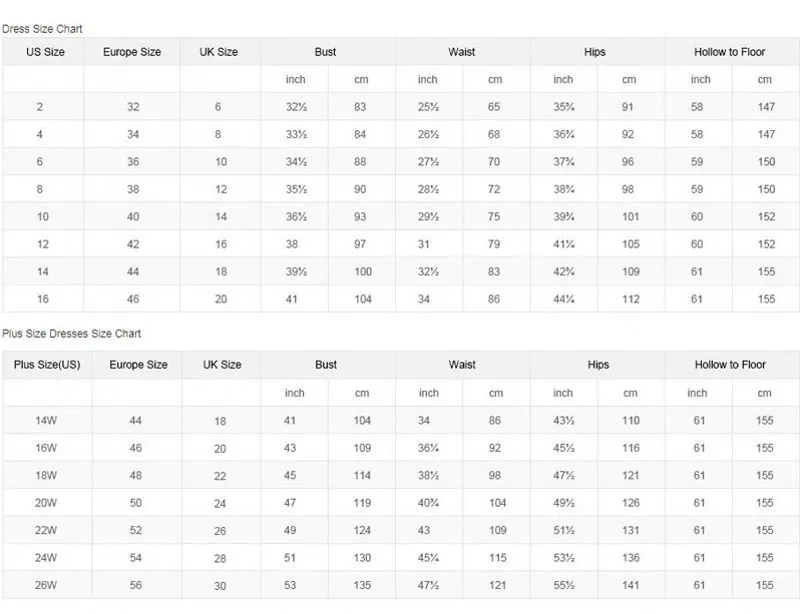Click the 141 cm hips cell

pyautogui.click(x=630, y=585)
